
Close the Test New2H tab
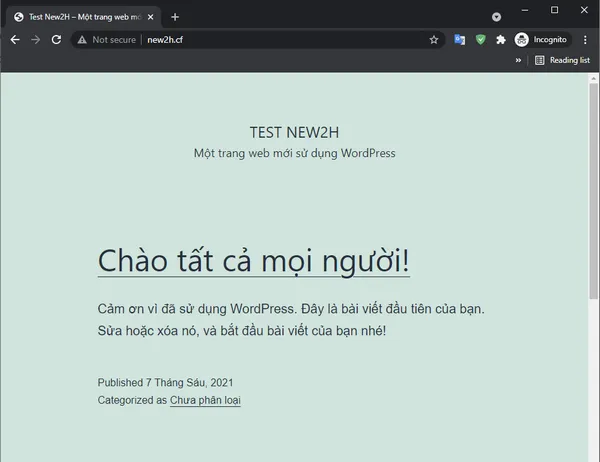click(150, 17)
